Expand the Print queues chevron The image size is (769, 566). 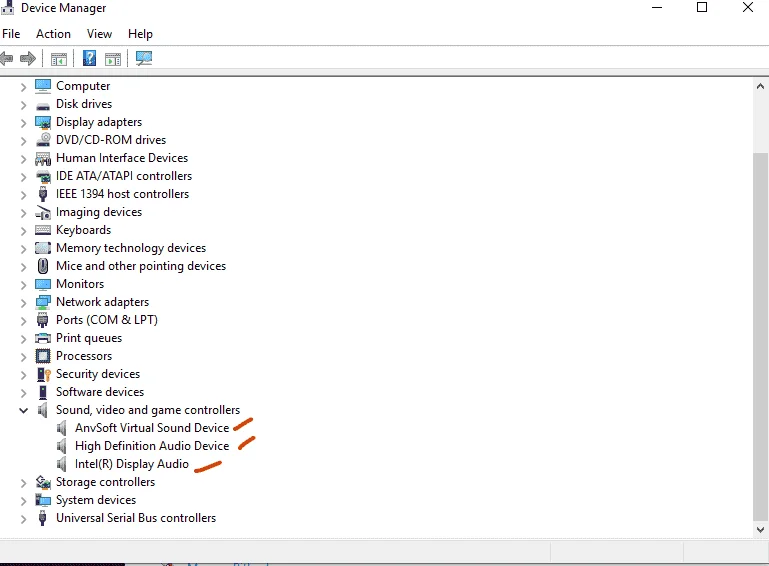tap(23, 339)
